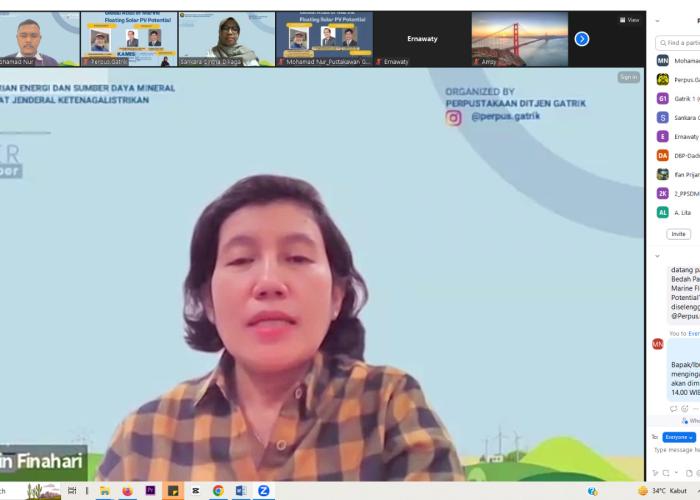
Task: Click the chat message input box
Action: pos(676,450)
